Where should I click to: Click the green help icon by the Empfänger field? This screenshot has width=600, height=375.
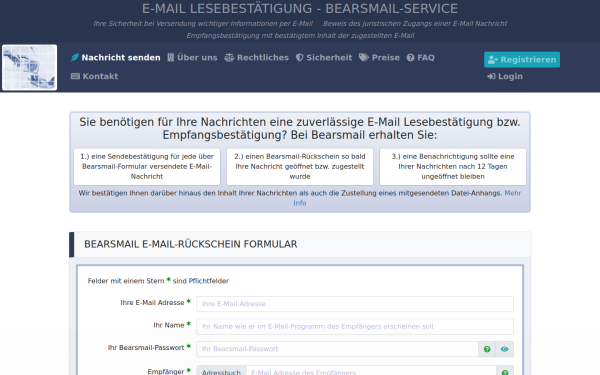tap(505, 372)
